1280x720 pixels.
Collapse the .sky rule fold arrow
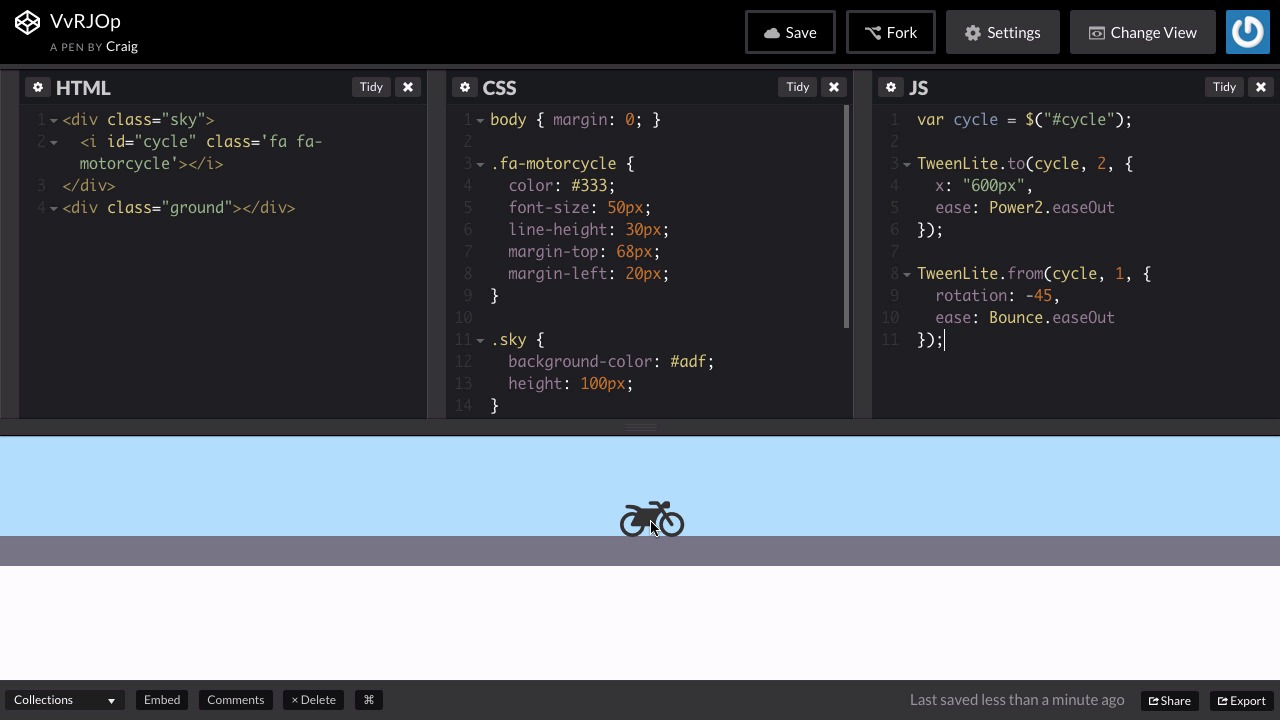point(480,340)
